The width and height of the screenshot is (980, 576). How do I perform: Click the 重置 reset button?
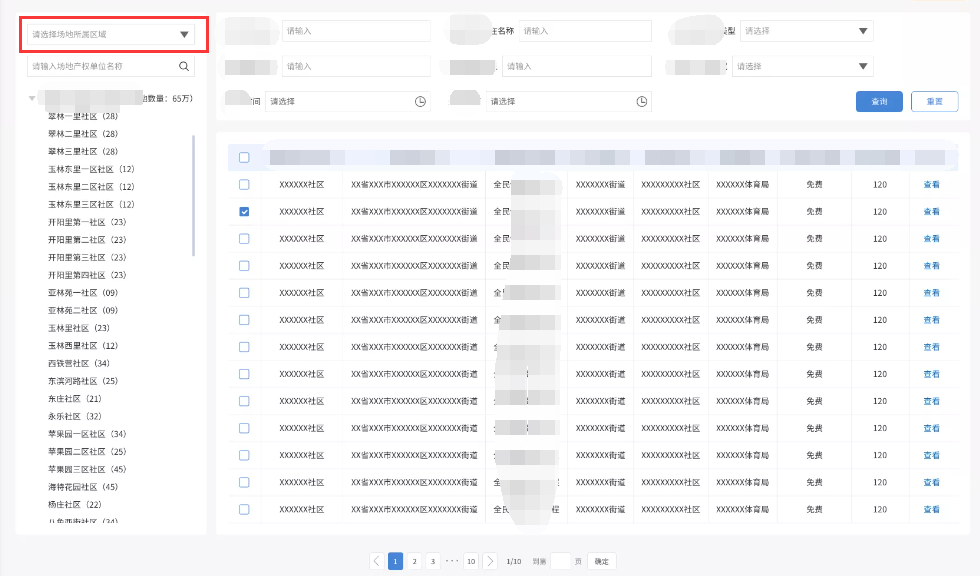coord(934,101)
